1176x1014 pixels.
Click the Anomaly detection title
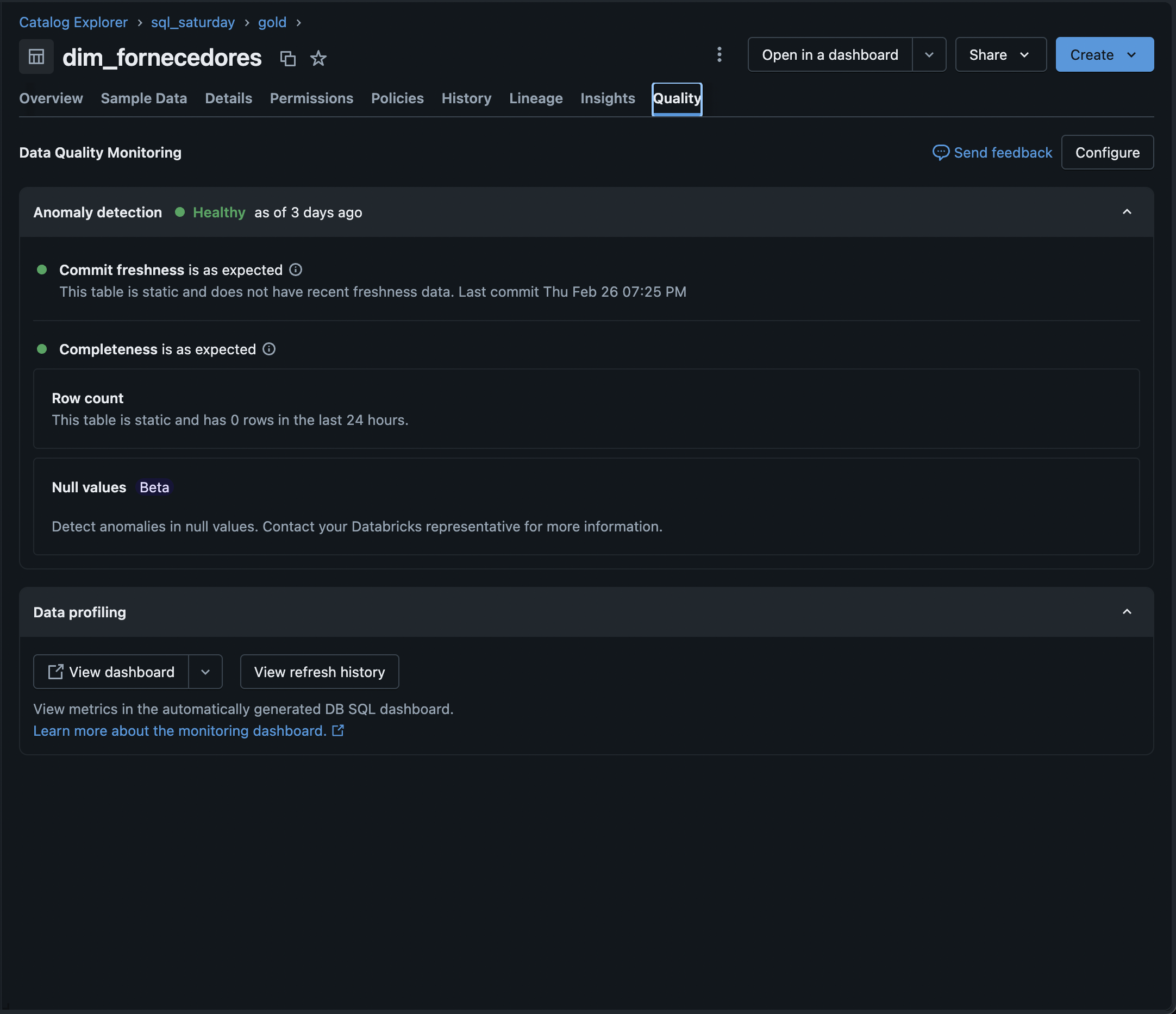98,212
